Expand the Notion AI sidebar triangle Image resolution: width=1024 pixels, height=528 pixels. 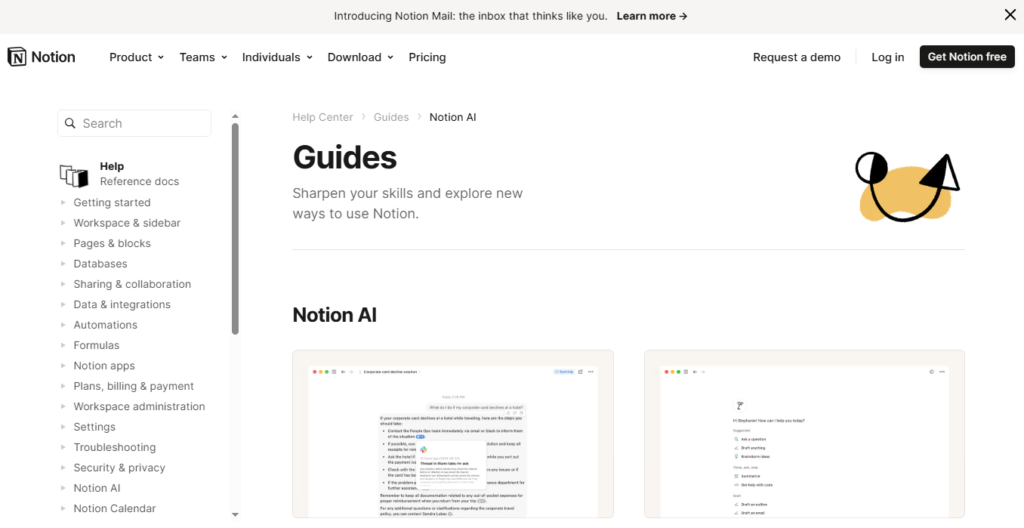[x=63, y=487]
